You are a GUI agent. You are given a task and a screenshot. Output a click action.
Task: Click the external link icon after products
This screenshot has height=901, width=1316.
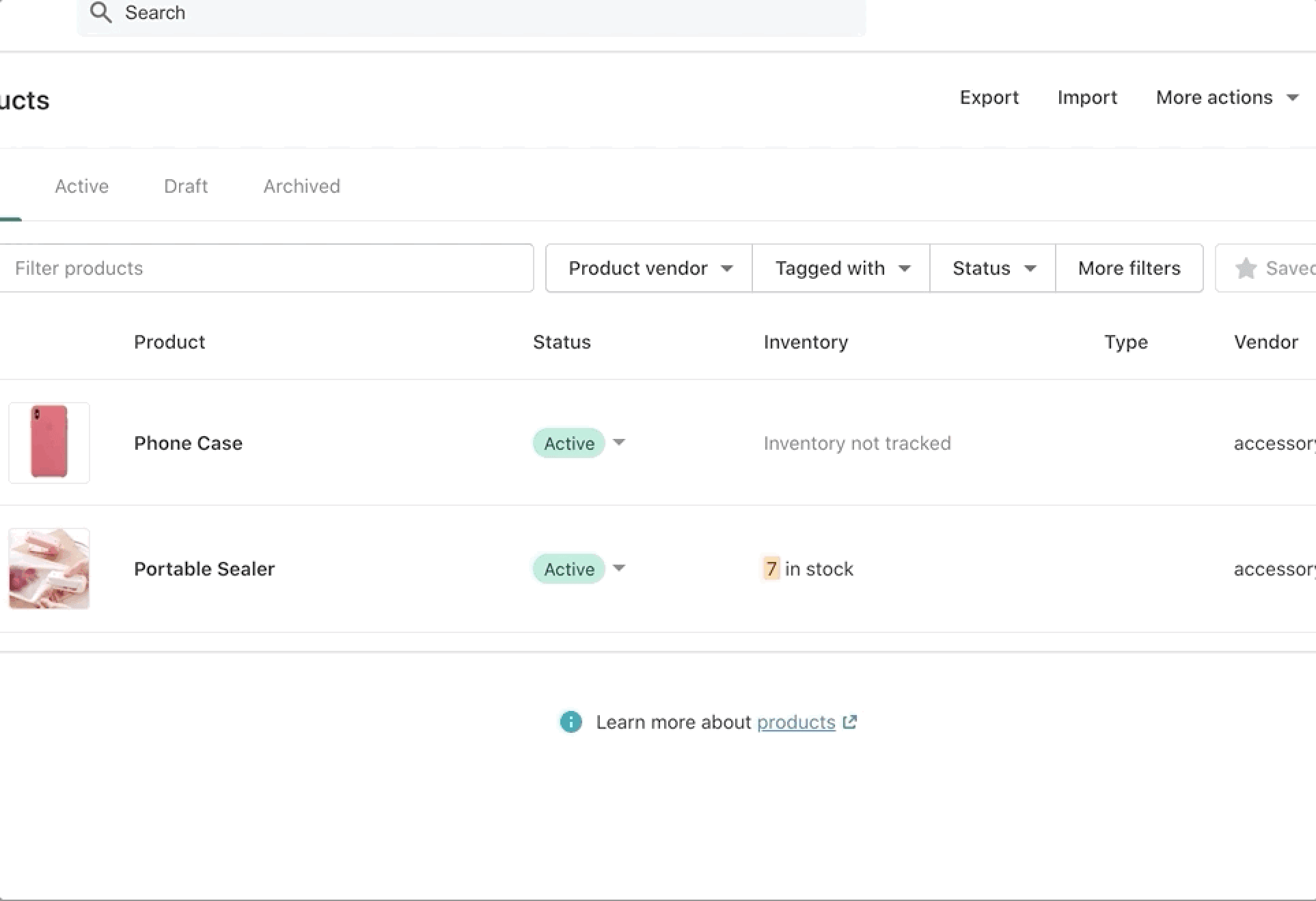849,722
